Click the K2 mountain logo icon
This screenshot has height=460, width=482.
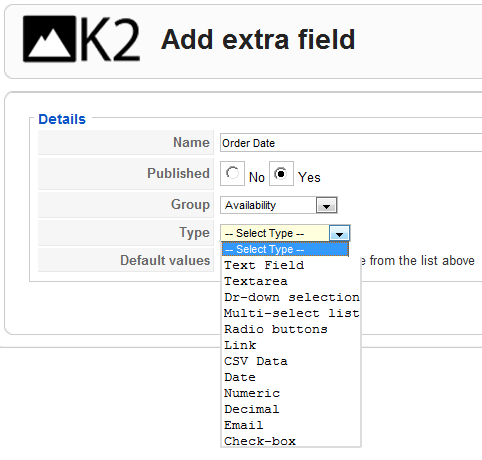49,39
